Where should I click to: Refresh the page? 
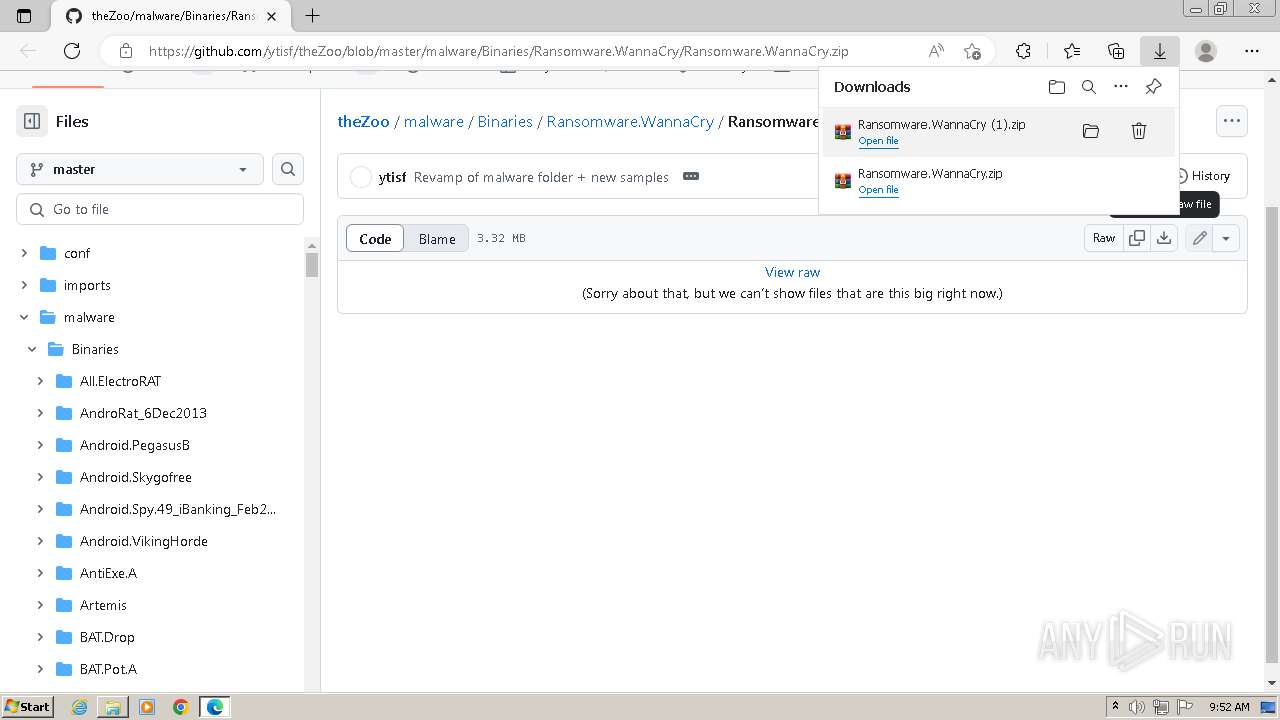coord(72,51)
